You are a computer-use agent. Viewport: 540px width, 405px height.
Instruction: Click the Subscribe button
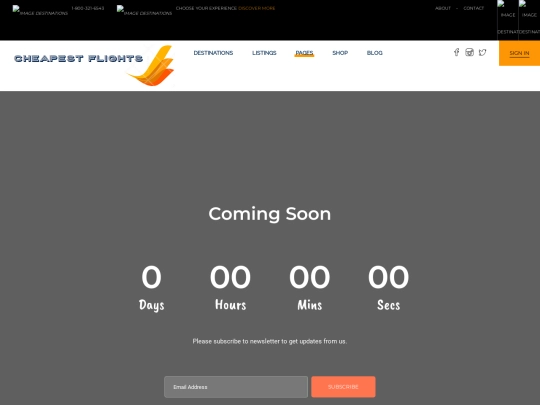(343, 387)
